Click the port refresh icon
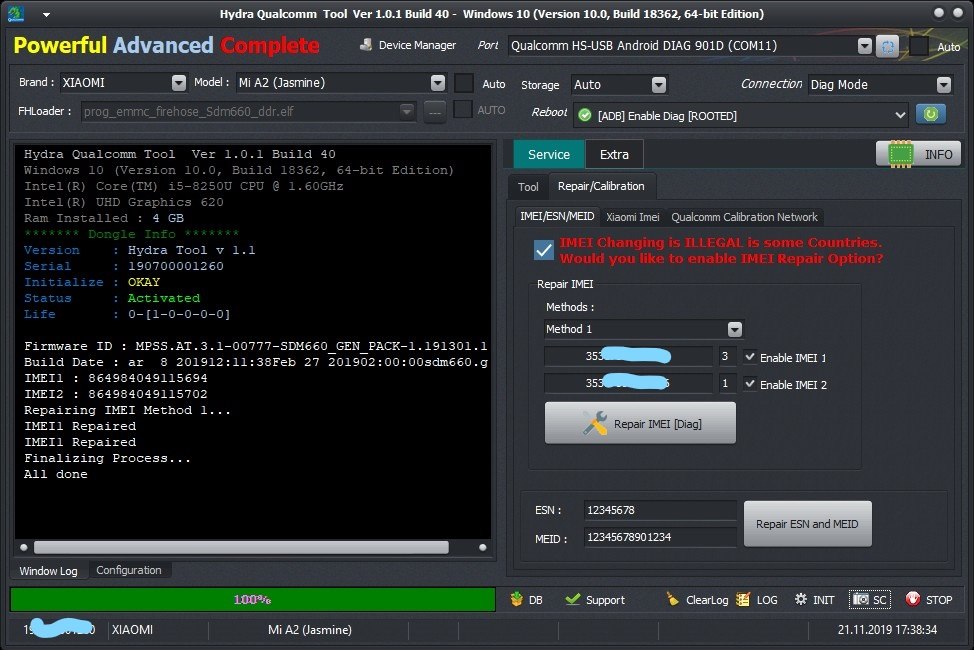The height and width of the screenshot is (650, 974). (887, 46)
